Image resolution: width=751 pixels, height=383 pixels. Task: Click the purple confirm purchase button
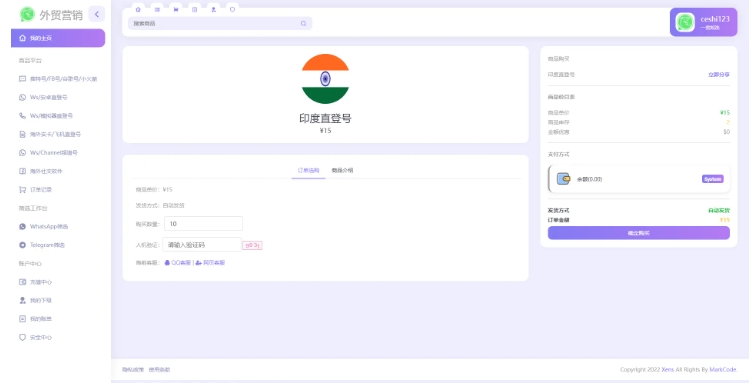[639, 233]
